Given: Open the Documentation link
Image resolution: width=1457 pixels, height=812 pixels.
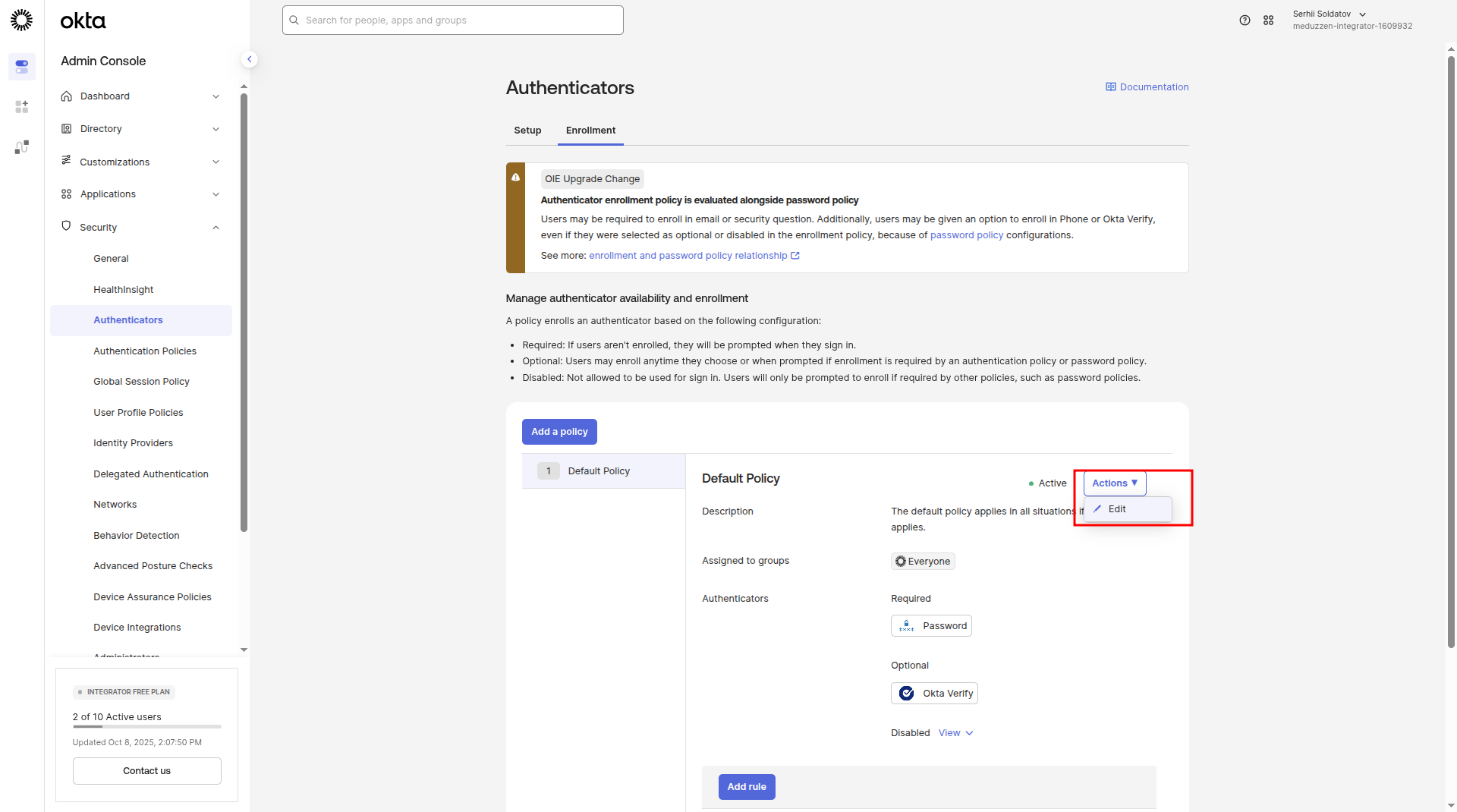Looking at the screenshot, I should coord(1147,87).
